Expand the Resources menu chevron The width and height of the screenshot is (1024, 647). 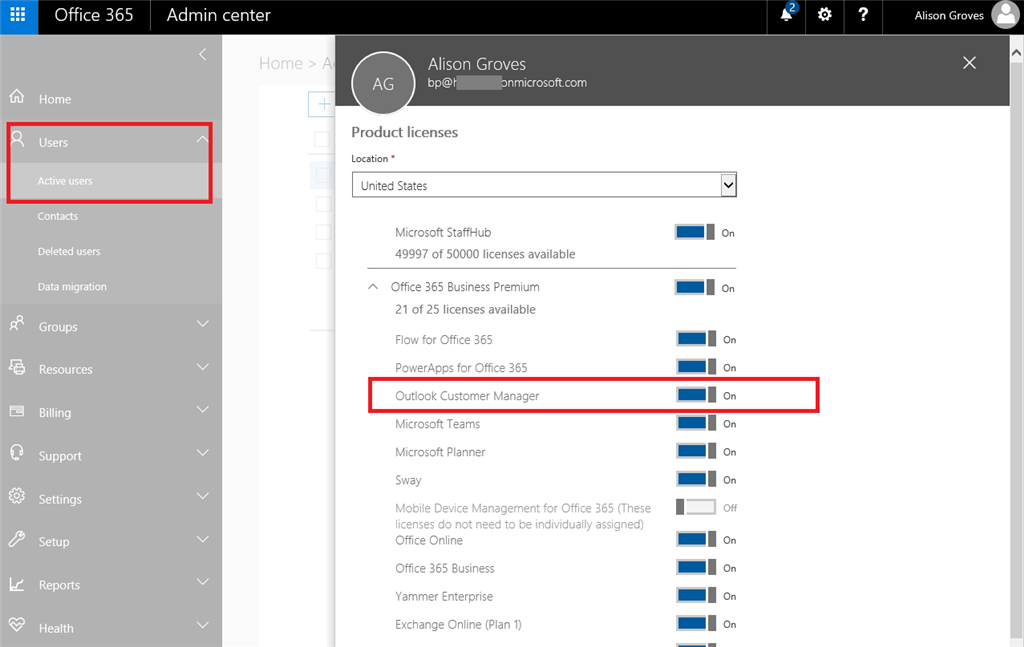pyautogui.click(x=202, y=367)
